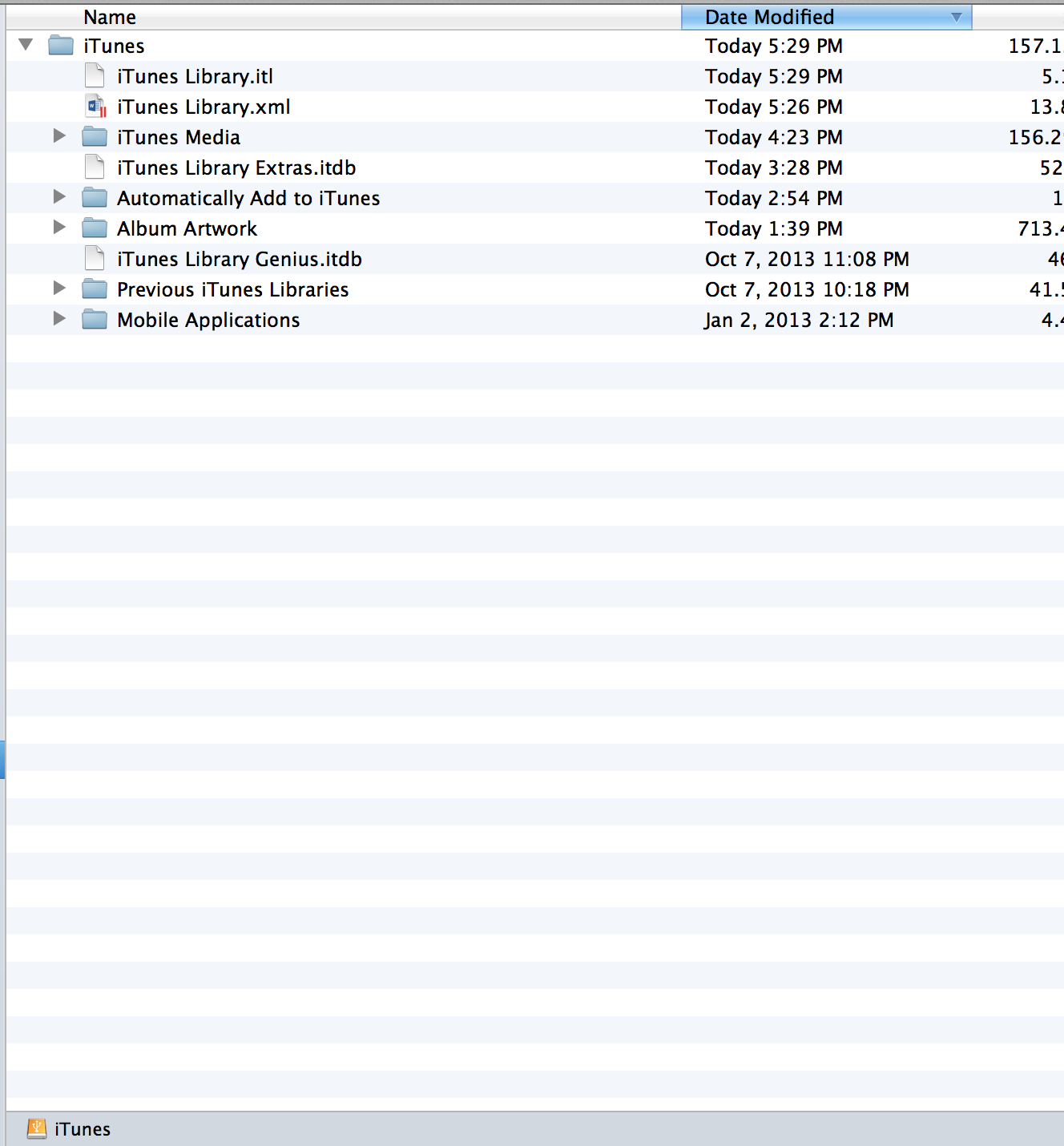Click the iTunes Library.itl file icon
Viewport: 1064px width, 1146px height.
pos(95,76)
